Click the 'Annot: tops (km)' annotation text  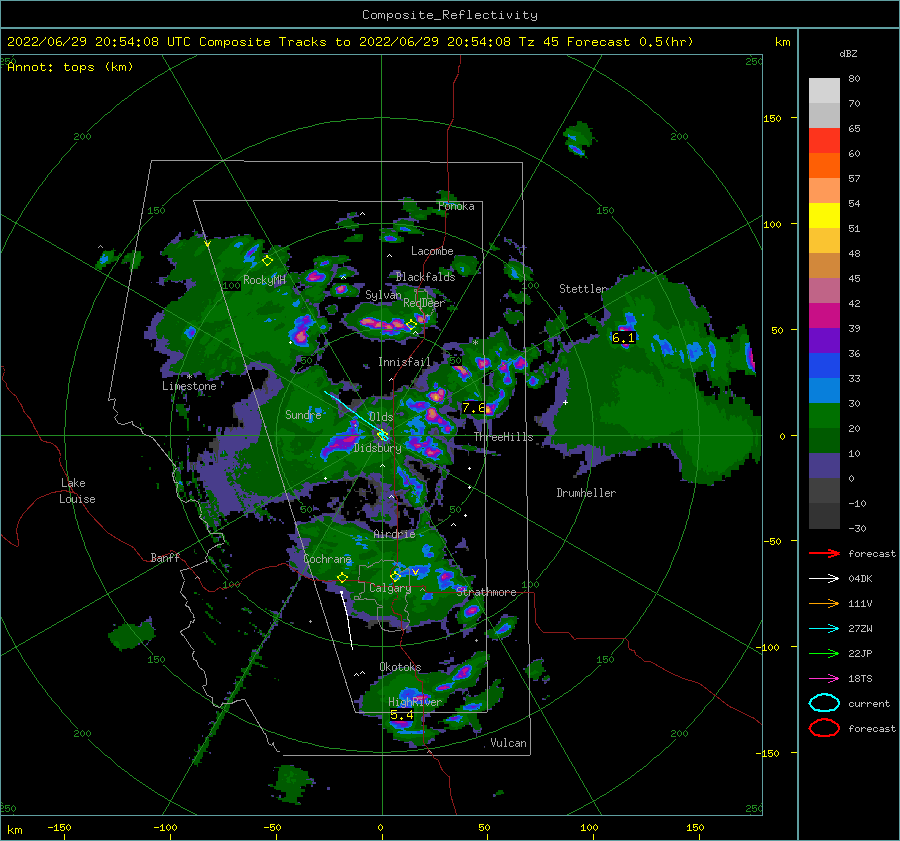[70, 67]
